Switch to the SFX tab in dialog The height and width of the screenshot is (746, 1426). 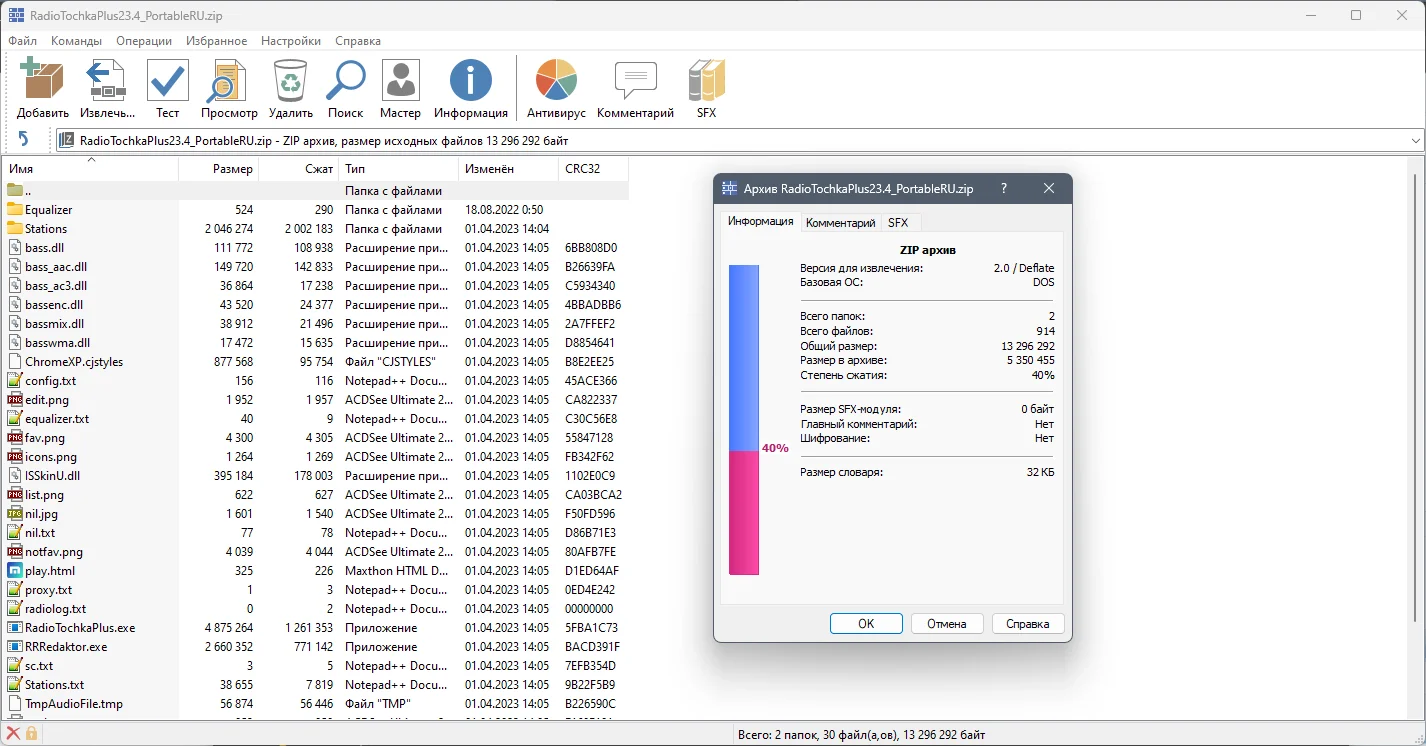pyautogui.click(x=898, y=223)
